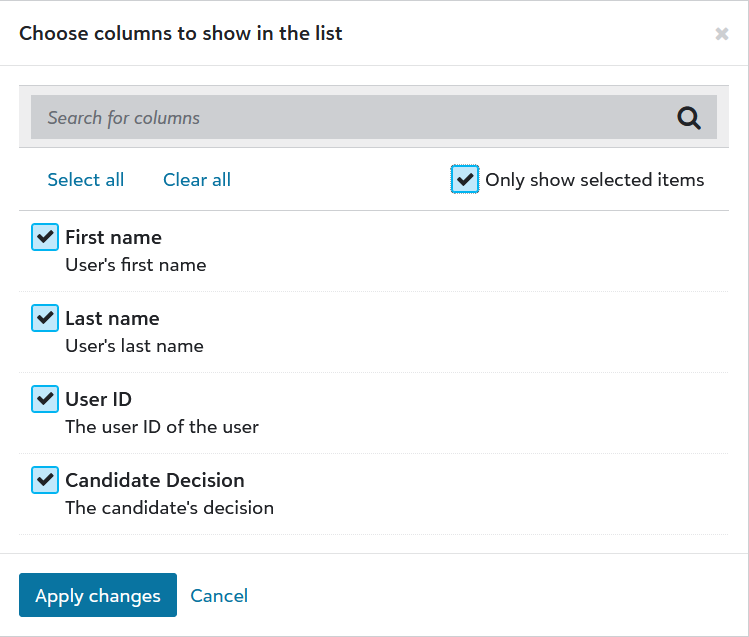This screenshot has width=749, height=637.
Task: Toggle the User ID column checkbox
Action: click(45, 399)
